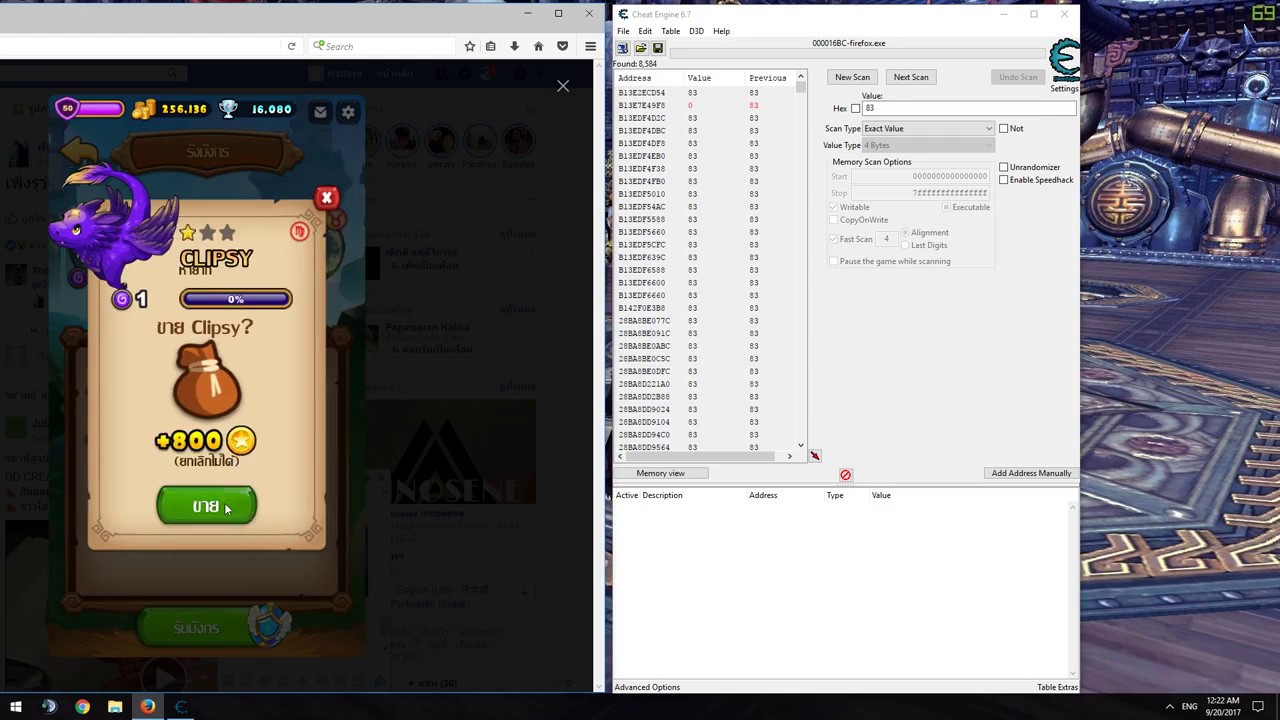
Task: Open the process list icon in Cheat Engine
Action: pos(623,48)
